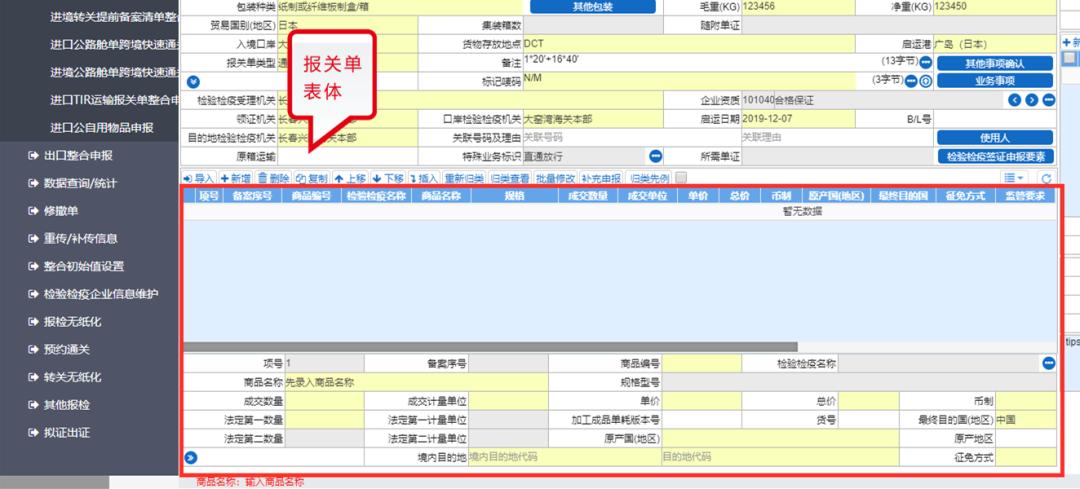The height and width of the screenshot is (489, 1080).
Task: Expand more item fields with double-chevron icon
Action: pos(191,457)
